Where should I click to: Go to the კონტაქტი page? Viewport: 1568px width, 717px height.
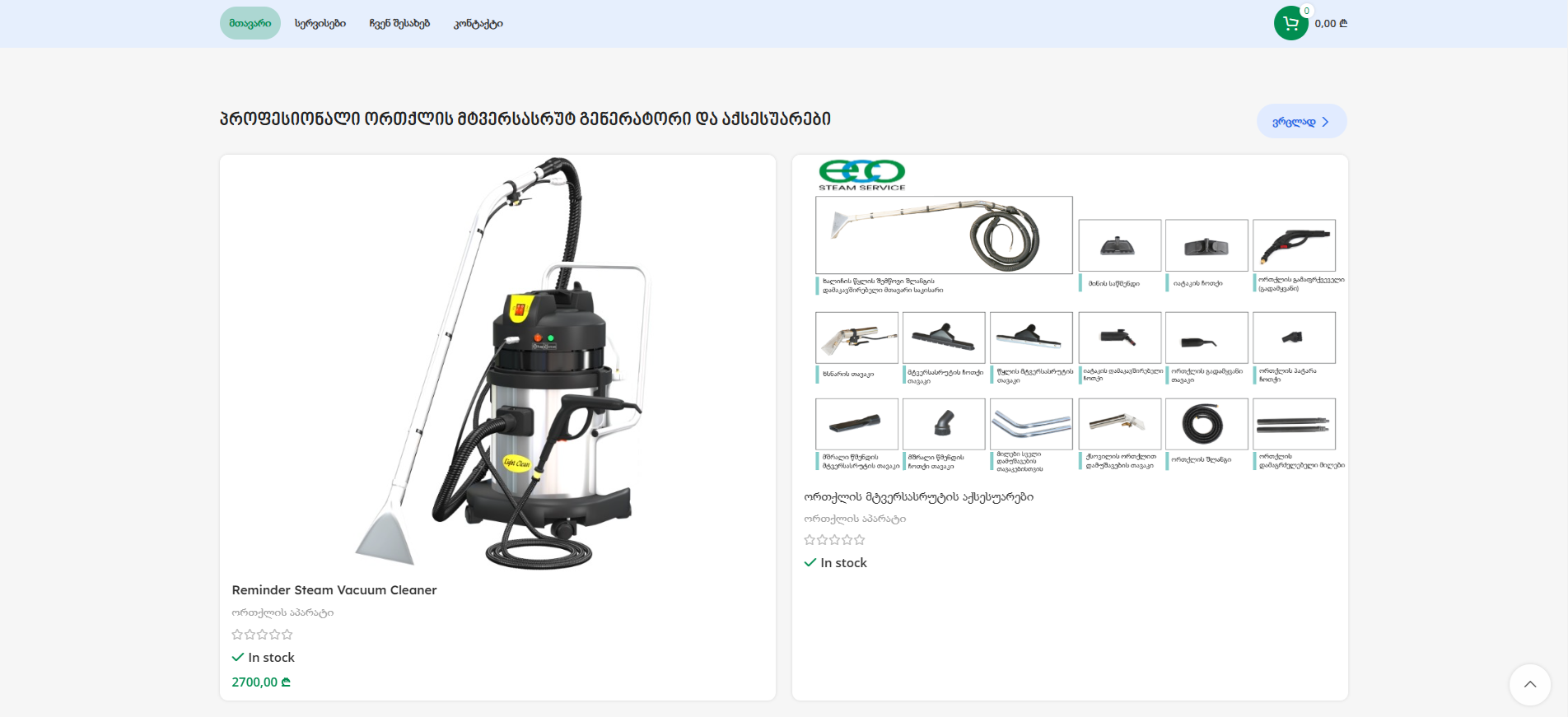click(478, 23)
